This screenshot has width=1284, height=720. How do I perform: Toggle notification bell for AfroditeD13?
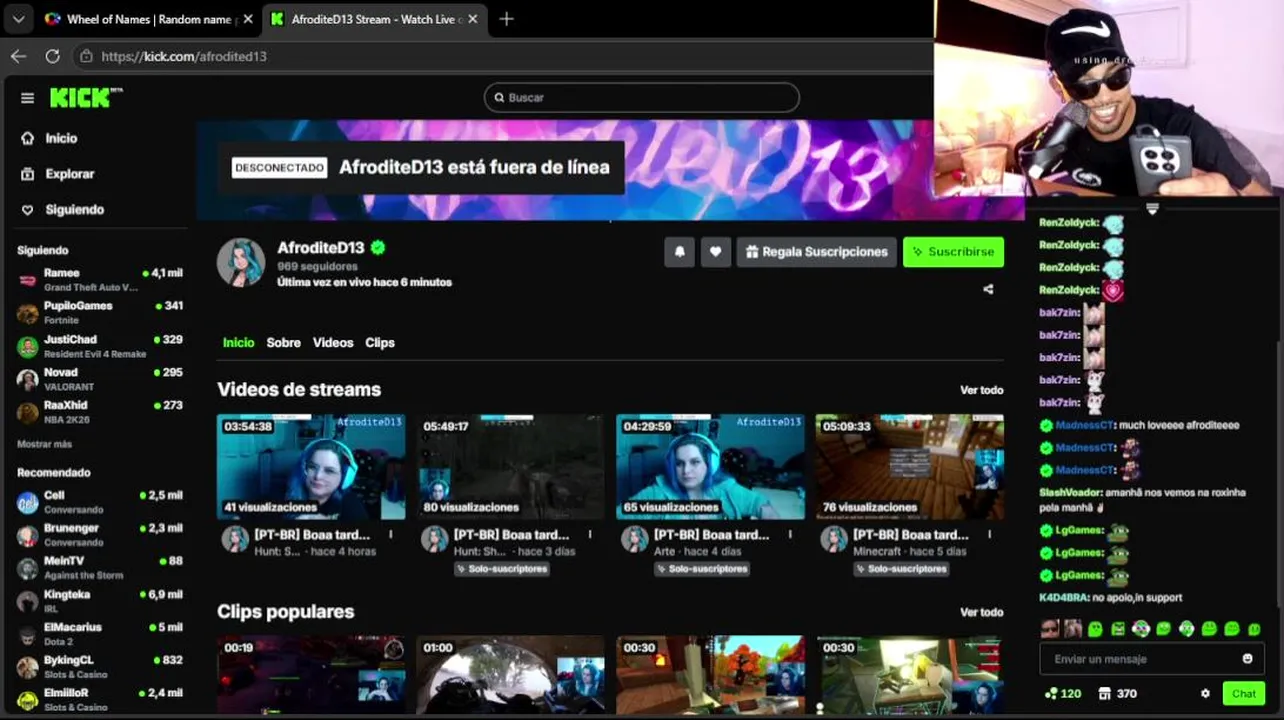click(679, 252)
